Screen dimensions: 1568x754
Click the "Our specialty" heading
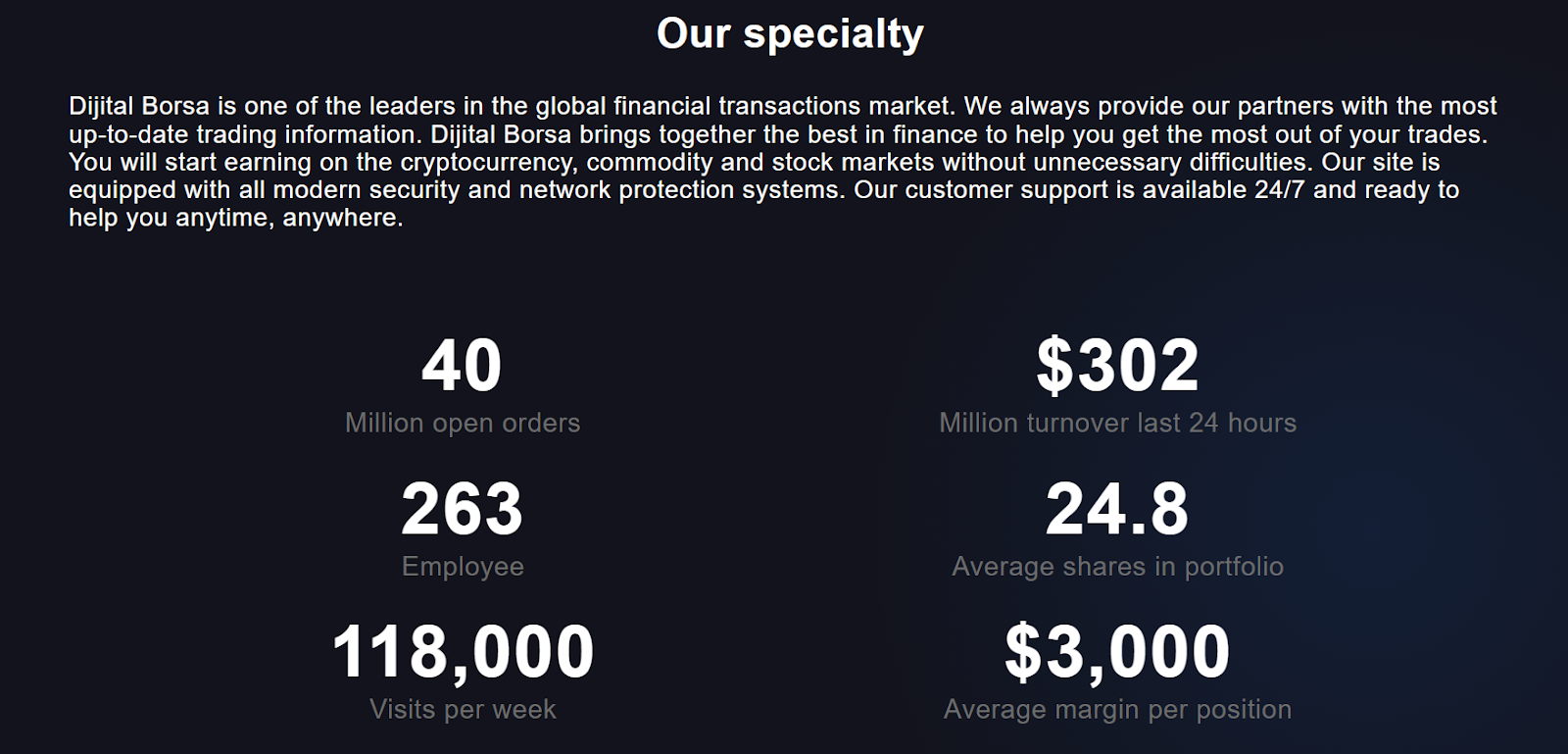pos(790,34)
